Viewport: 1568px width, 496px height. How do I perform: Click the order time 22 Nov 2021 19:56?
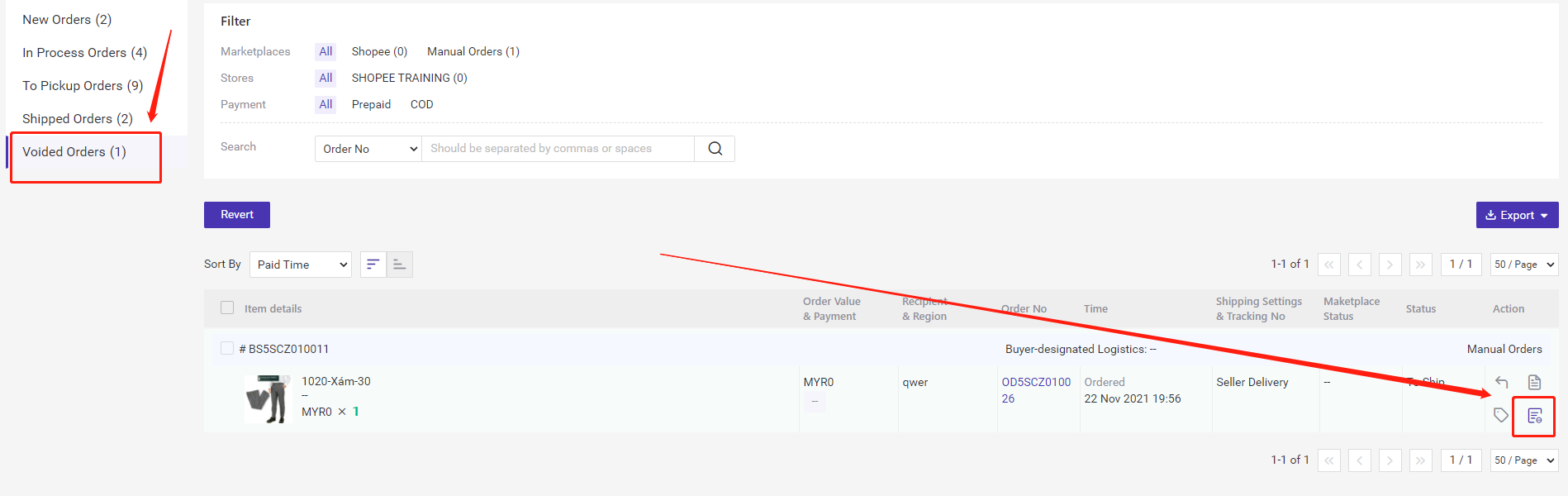(x=1133, y=398)
